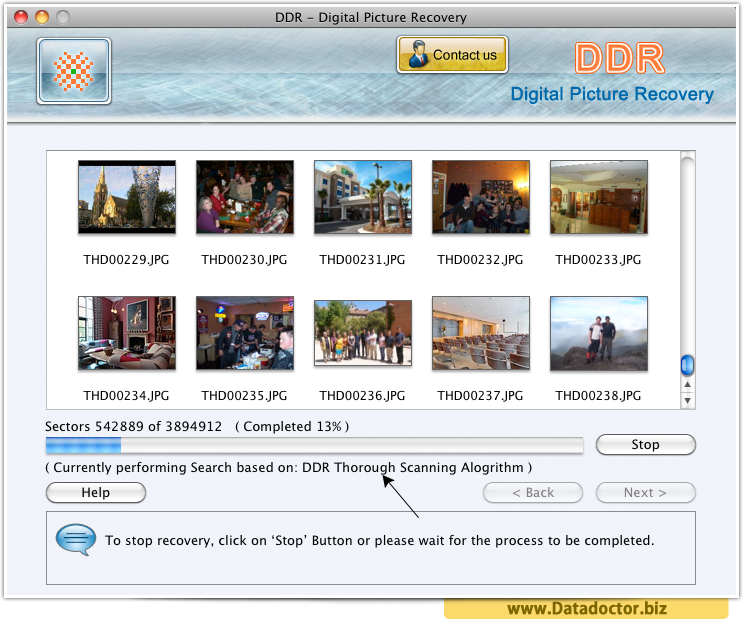
Task: Select conference room THD00237.JPG thumbnail
Action: [x=481, y=333]
